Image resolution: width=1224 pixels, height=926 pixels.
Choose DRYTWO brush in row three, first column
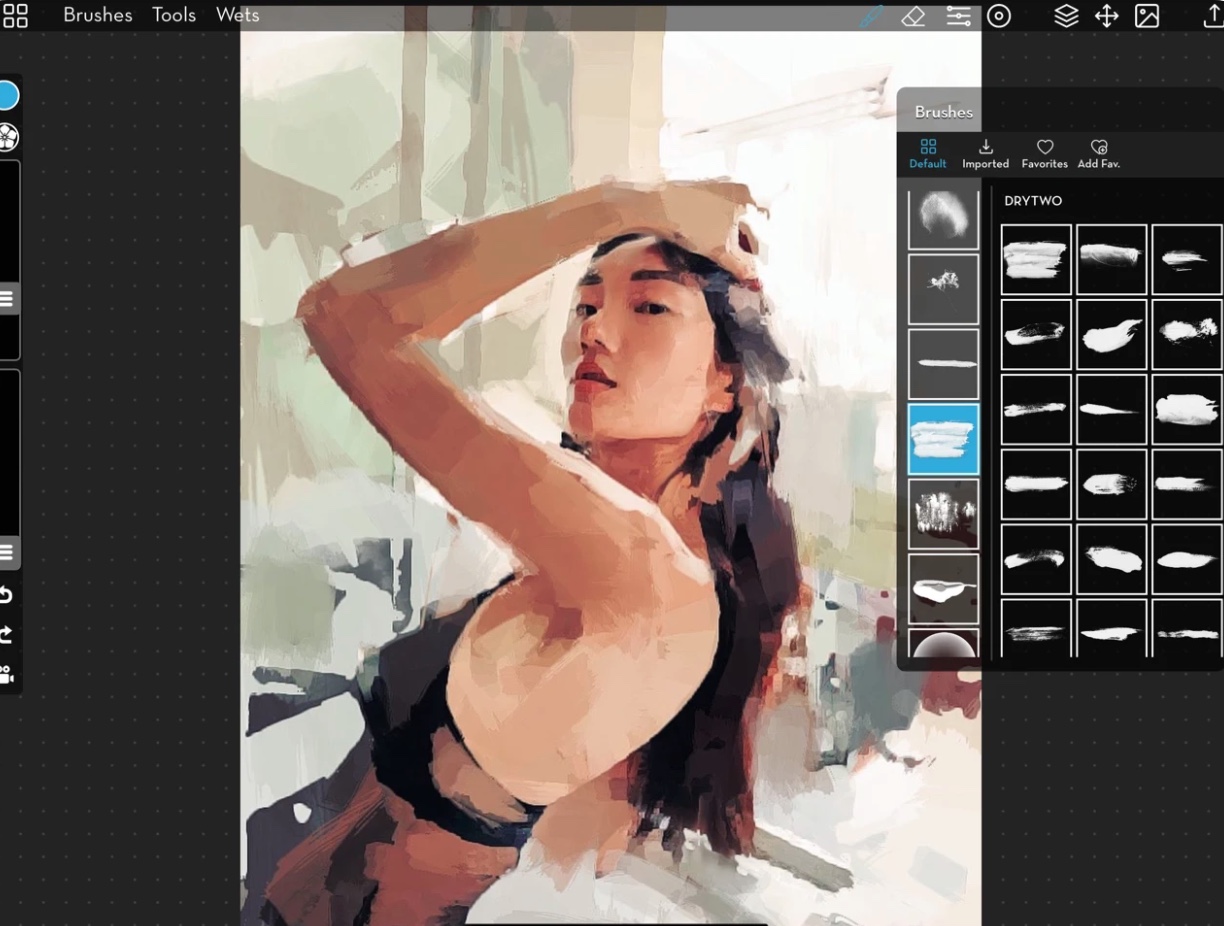[1036, 409]
